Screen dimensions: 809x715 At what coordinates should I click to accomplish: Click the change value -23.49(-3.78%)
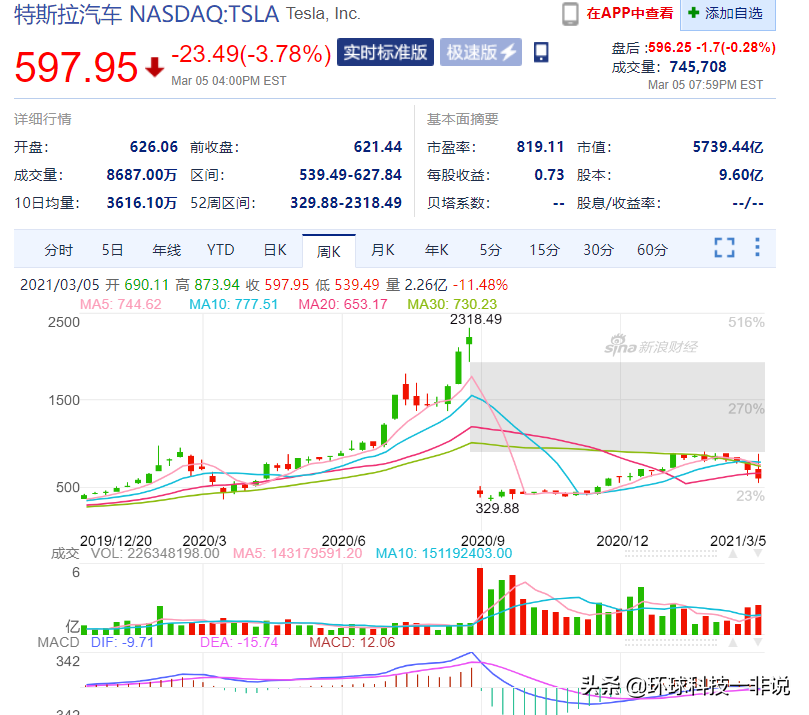pos(251,54)
